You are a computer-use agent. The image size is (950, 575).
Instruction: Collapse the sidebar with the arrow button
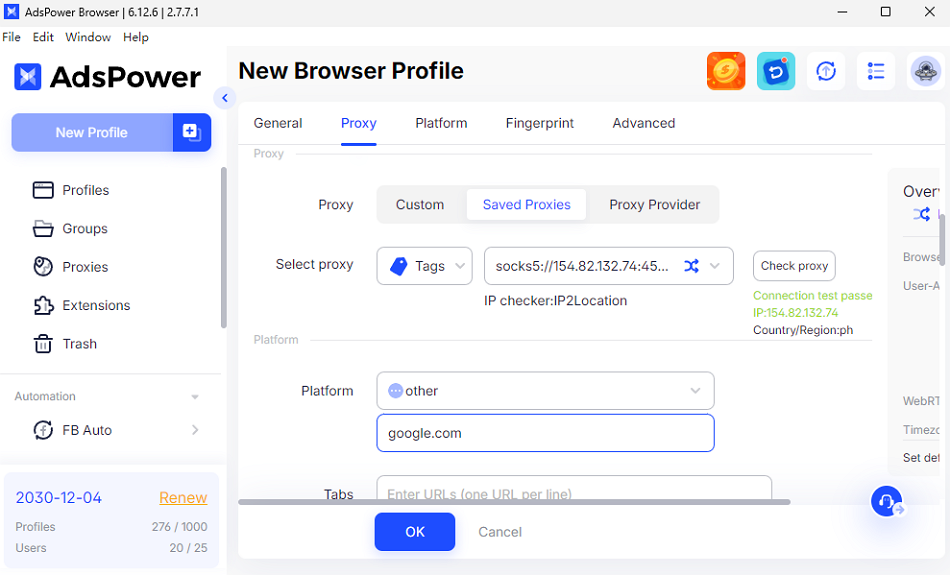[225, 98]
